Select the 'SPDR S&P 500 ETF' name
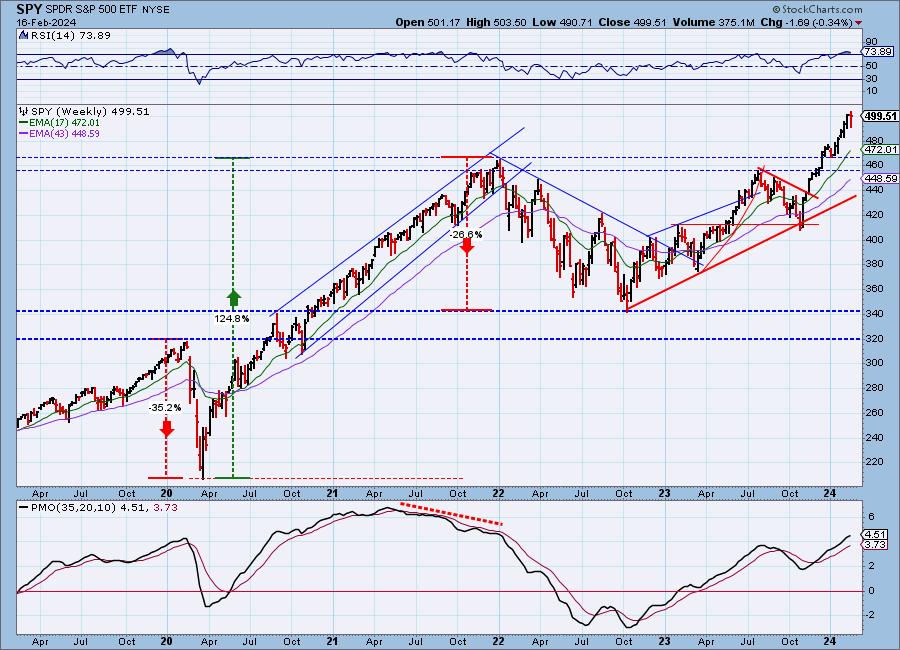This screenshot has height=650, width=900. [90, 10]
